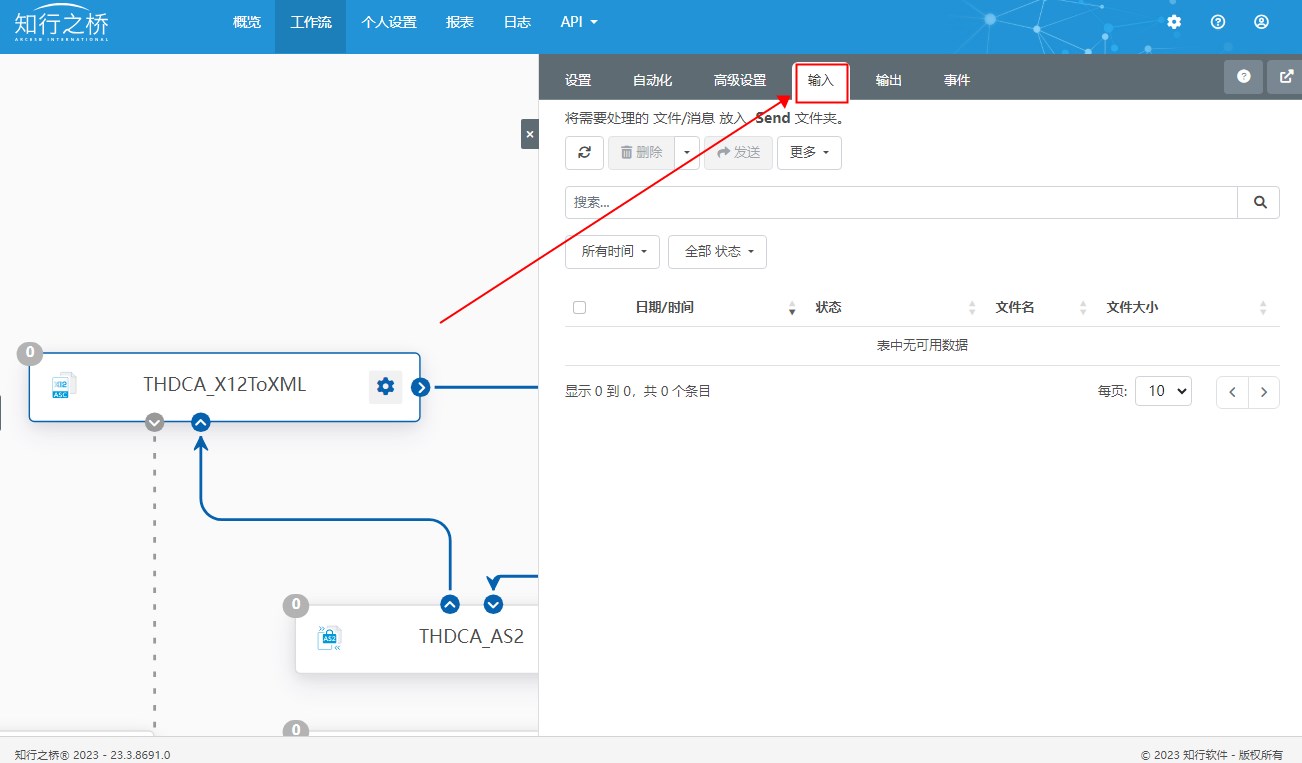Open global settings gear in header
1302x763 pixels.
tap(1174, 22)
